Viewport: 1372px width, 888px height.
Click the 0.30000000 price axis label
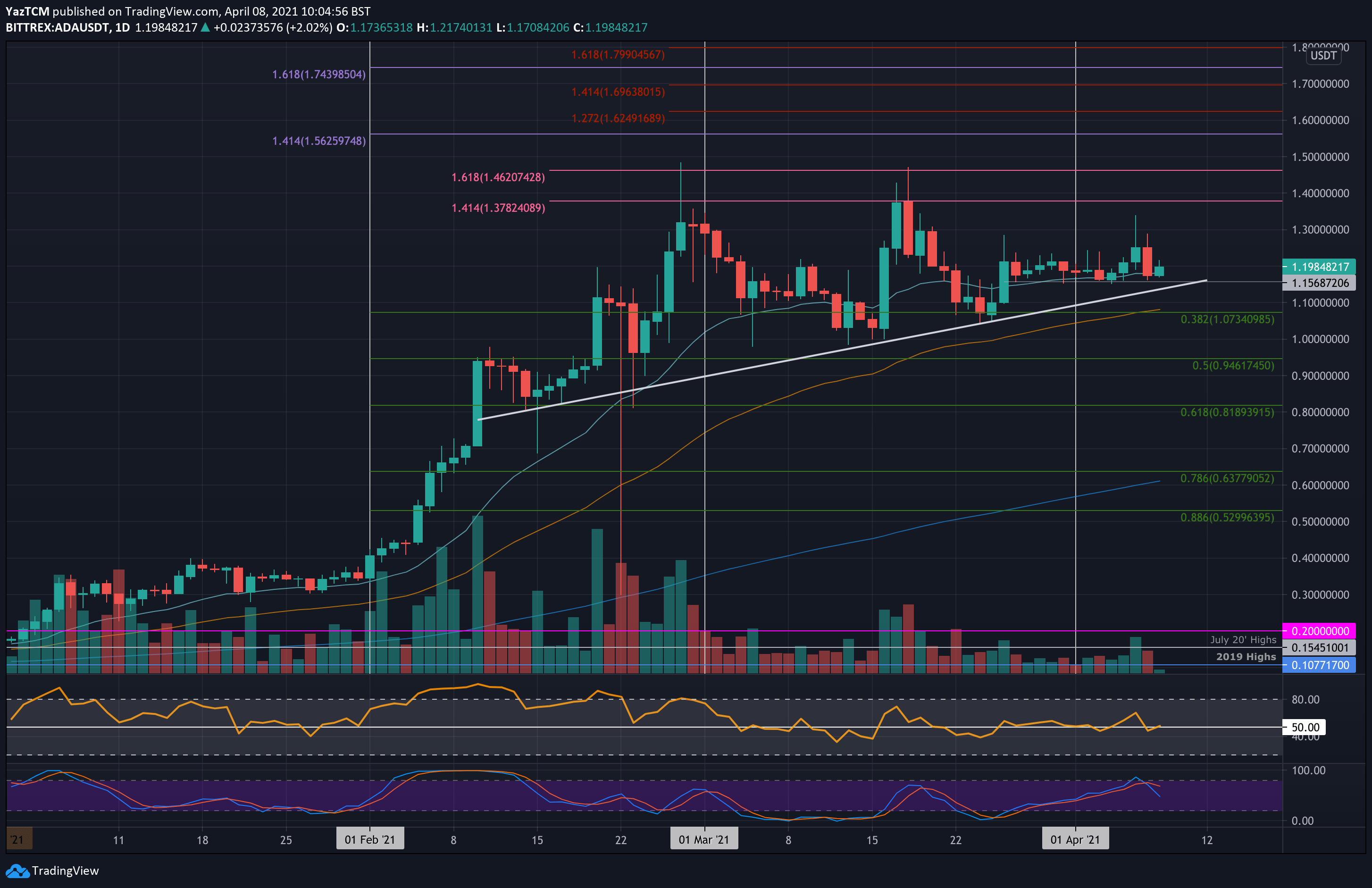[x=1320, y=595]
